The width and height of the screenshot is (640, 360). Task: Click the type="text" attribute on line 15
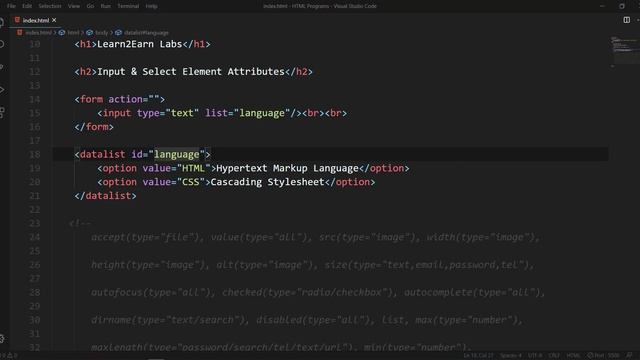tap(168, 113)
